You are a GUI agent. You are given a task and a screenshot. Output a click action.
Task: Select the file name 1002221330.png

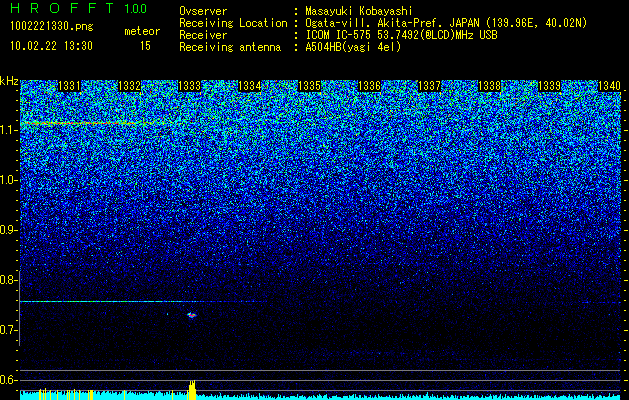click(x=52, y=27)
